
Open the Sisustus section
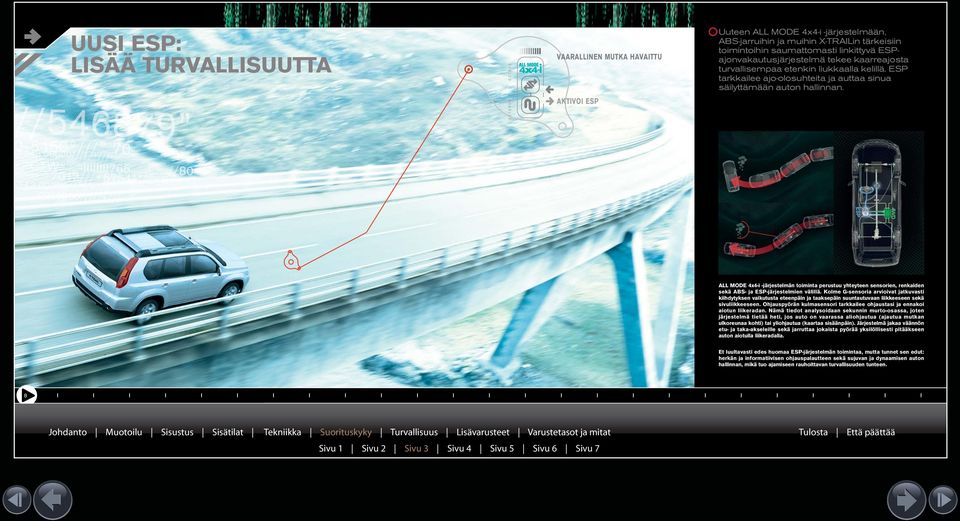pyautogui.click(x=177, y=432)
